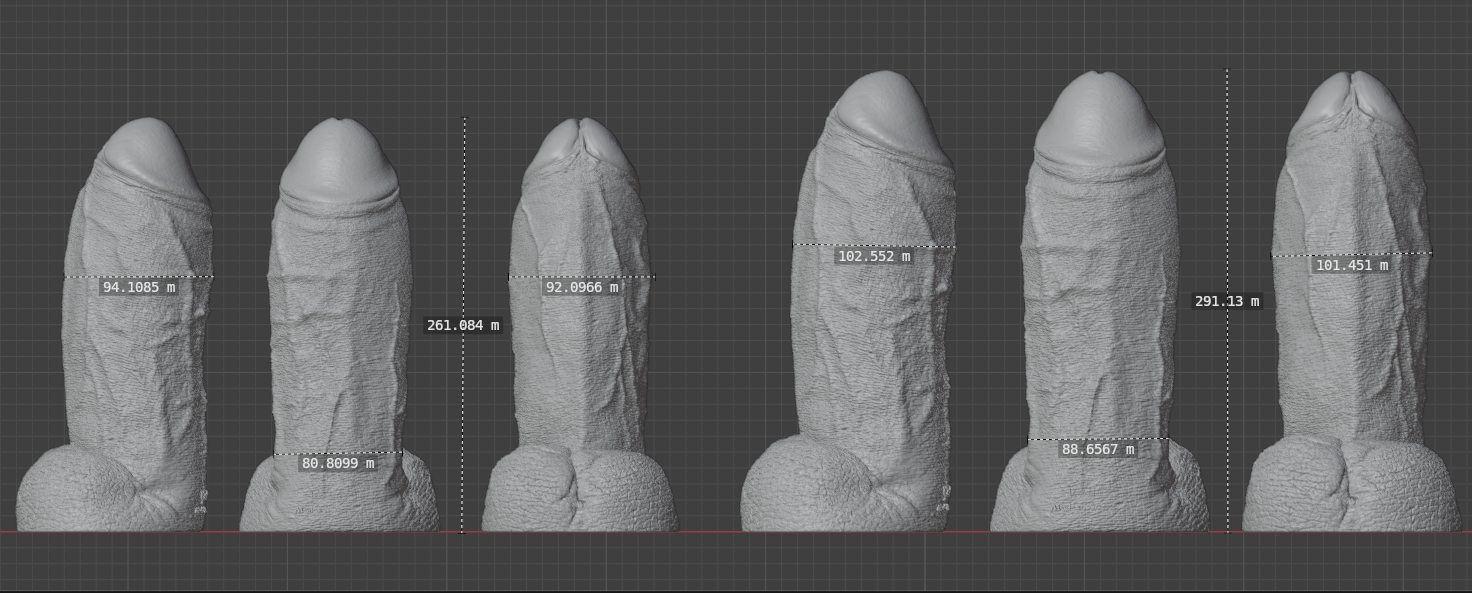The width and height of the screenshot is (1472, 593).
Task: Click the 94.1085 m measurement label
Action: [139, 287]
